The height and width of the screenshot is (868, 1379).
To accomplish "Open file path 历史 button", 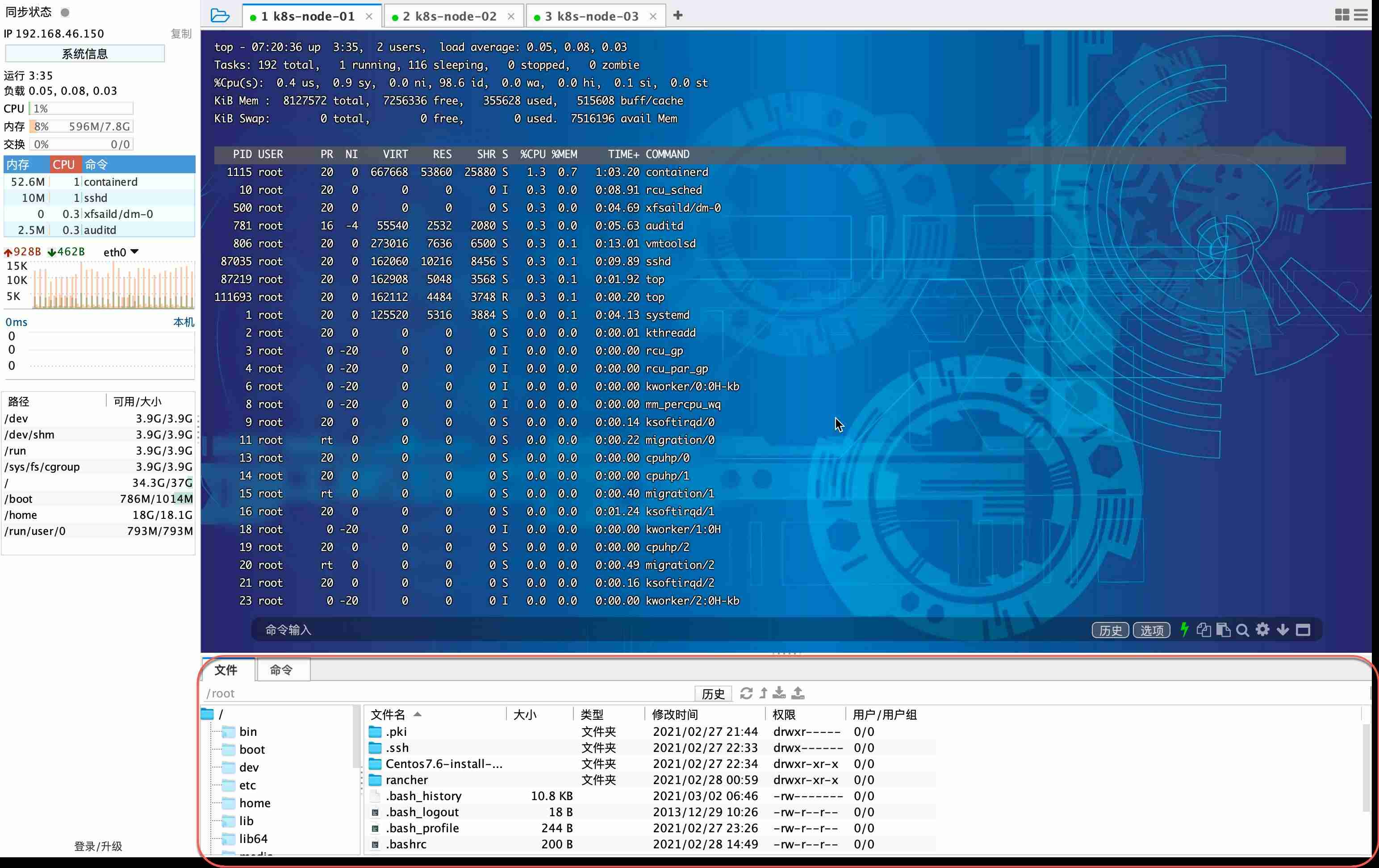I will pos(713,694).
